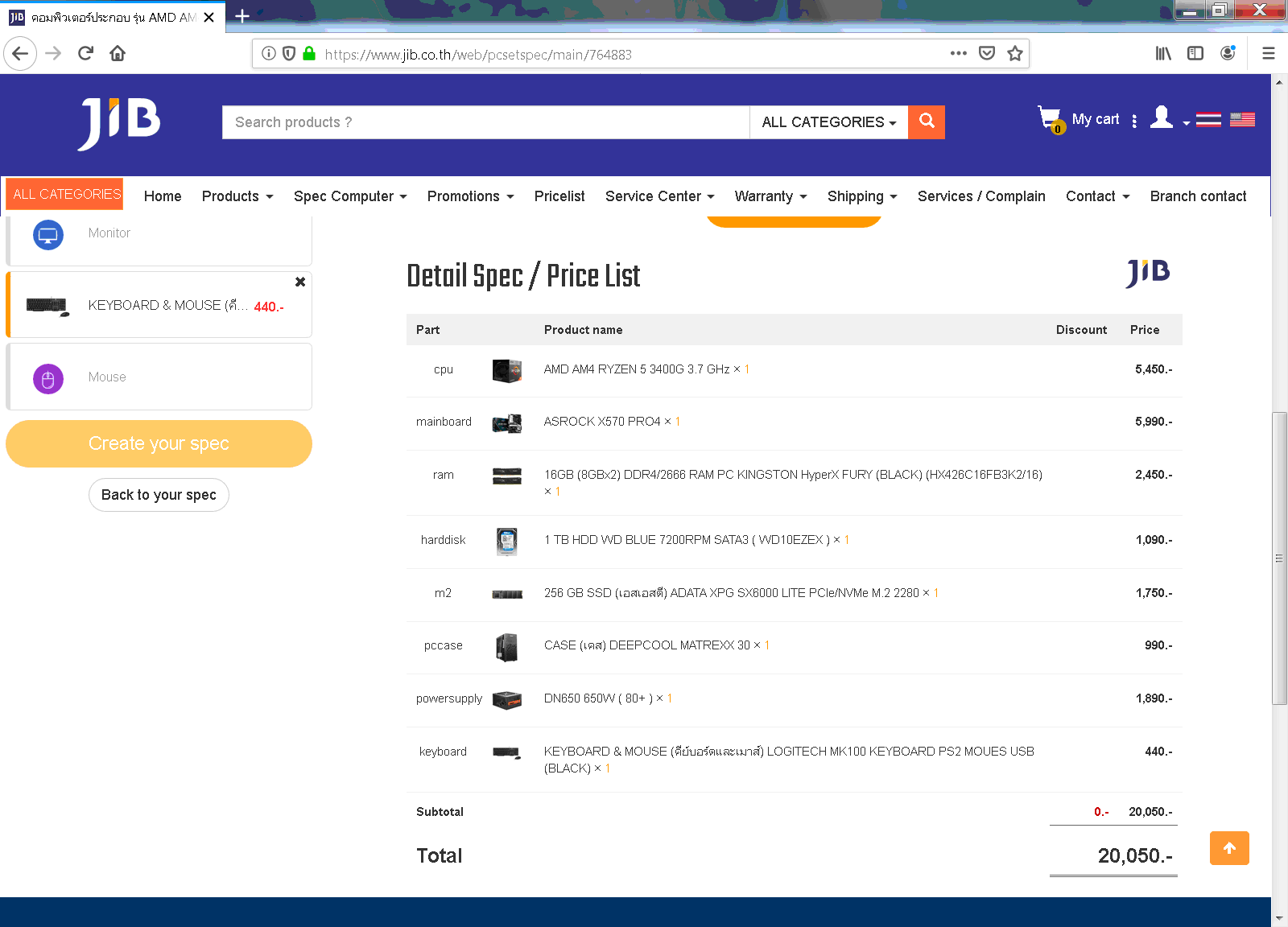Click the scroll-to-top orange arrow button

(x=1229, y=848)
